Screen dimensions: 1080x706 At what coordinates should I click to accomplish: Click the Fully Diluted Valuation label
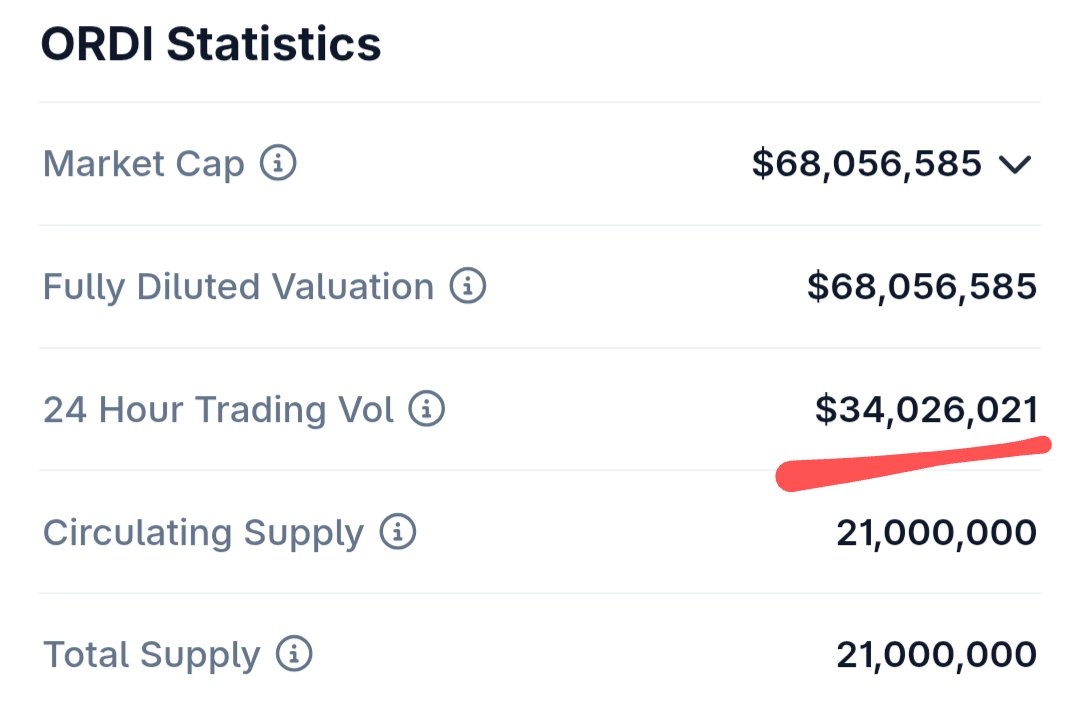(238, 287)
